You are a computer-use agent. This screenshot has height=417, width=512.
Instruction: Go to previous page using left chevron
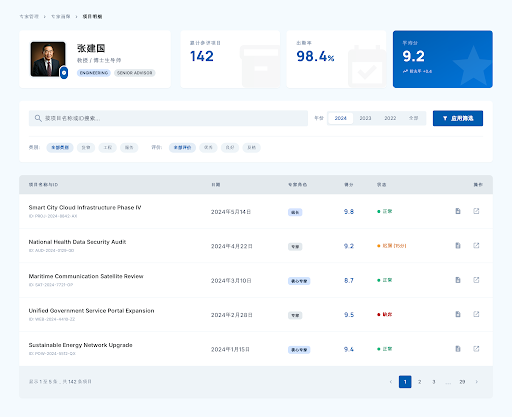pyautogui.click(x=391, y=382)
